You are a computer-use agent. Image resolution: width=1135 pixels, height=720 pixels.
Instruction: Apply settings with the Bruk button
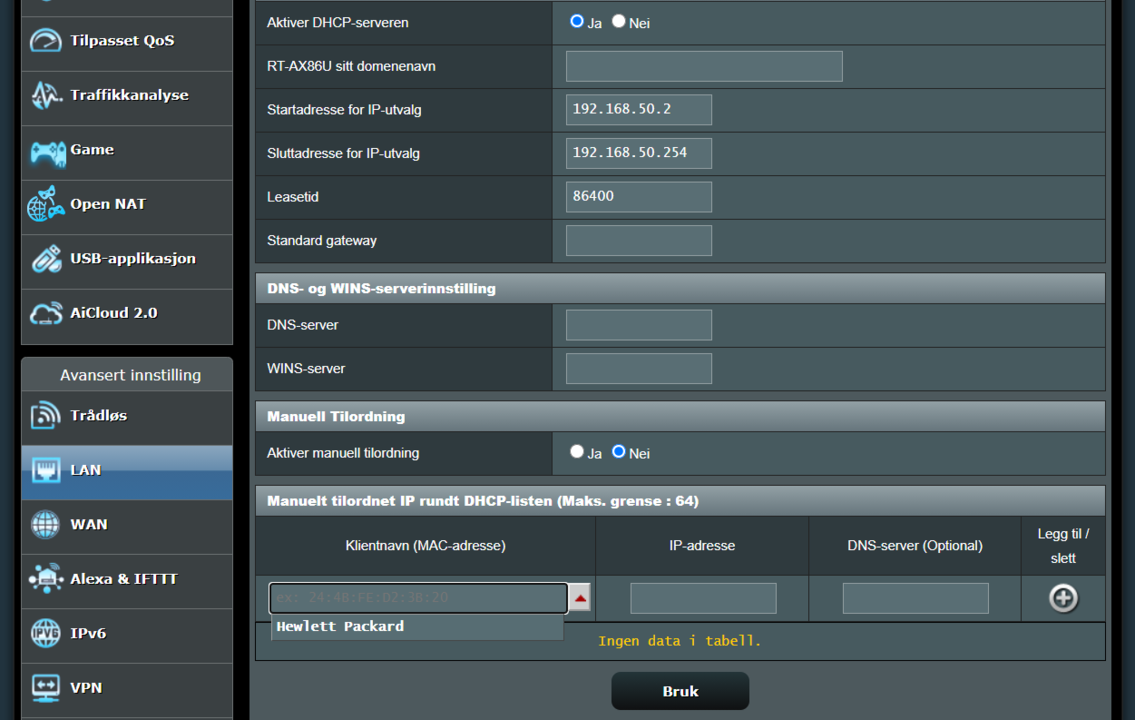680,692
